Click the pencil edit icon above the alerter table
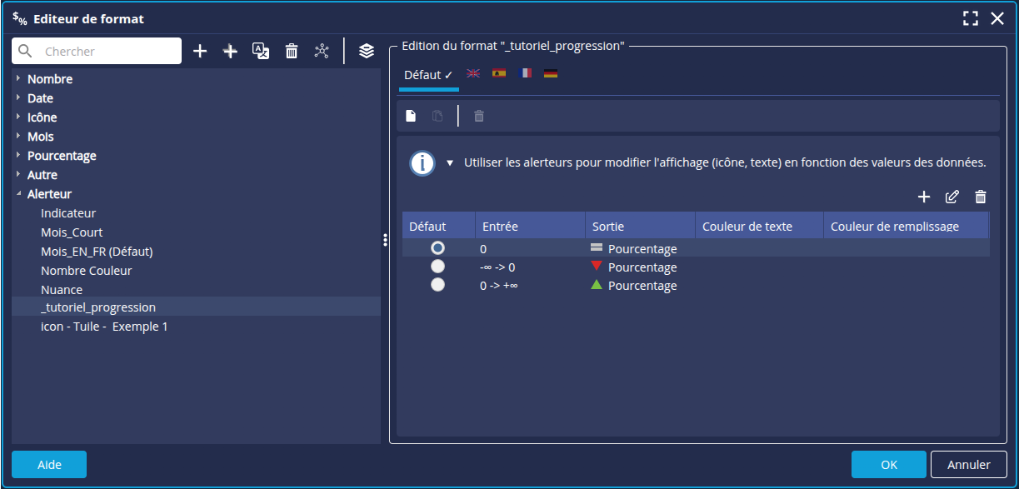This screenshot has width=1019, height=489. 952,197
